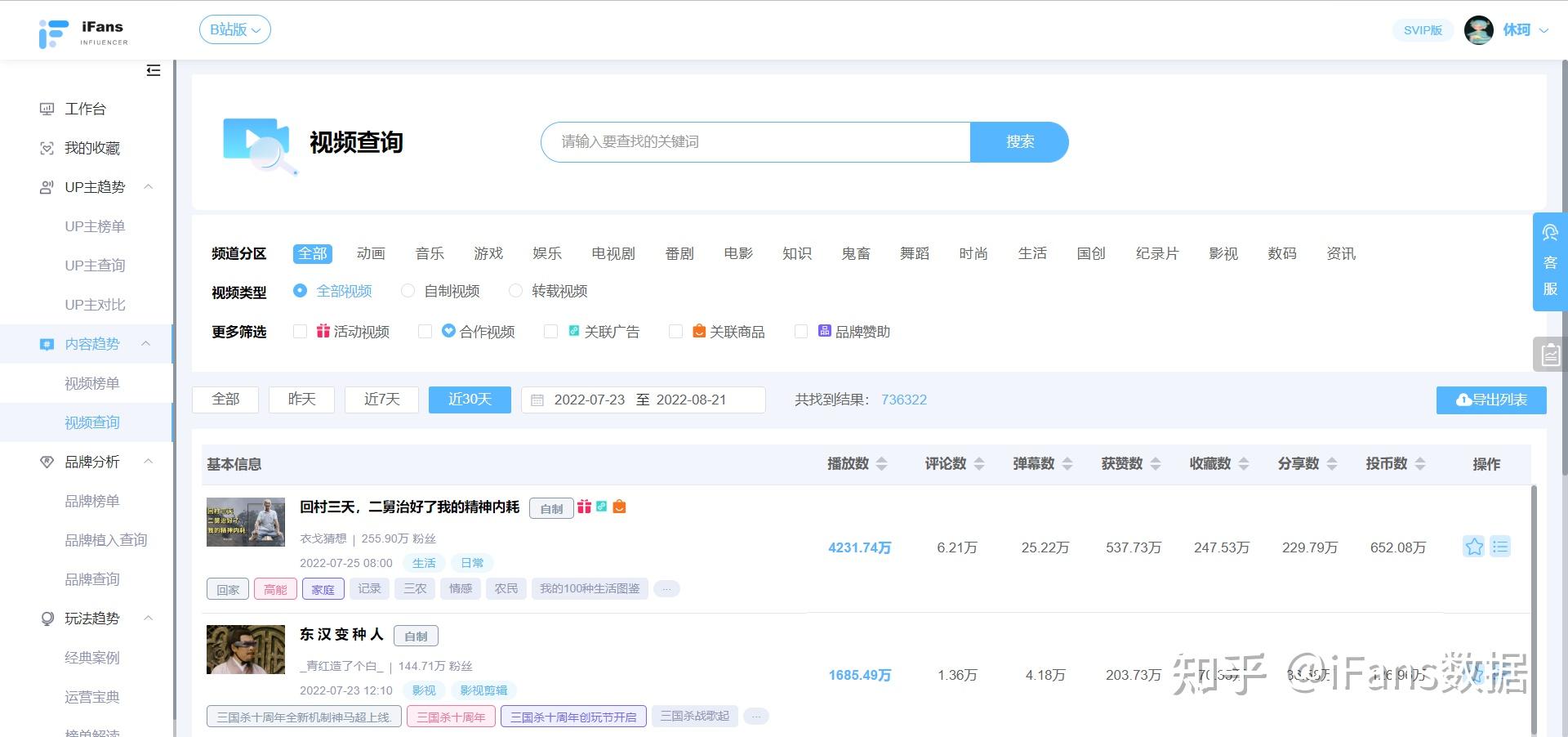This screenshot has height=737, width=1568.
Task: Open the date range picker field
Action: 644,400
